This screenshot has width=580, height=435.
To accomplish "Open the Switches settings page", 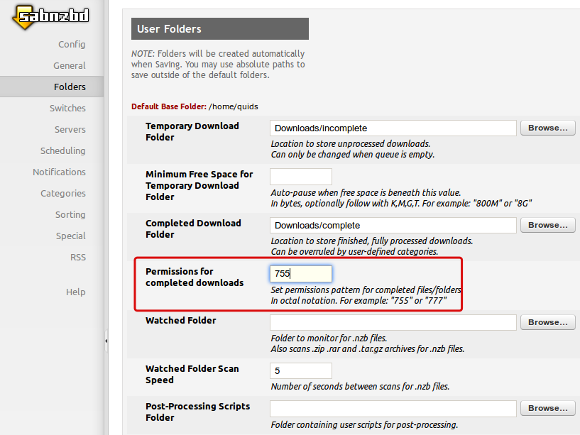I will coord(67,108).
